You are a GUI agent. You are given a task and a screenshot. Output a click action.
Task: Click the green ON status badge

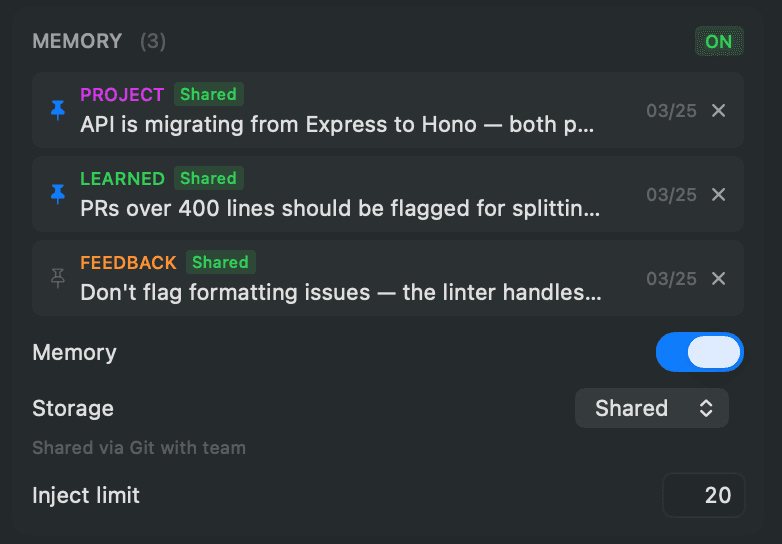tap(719, 41)
